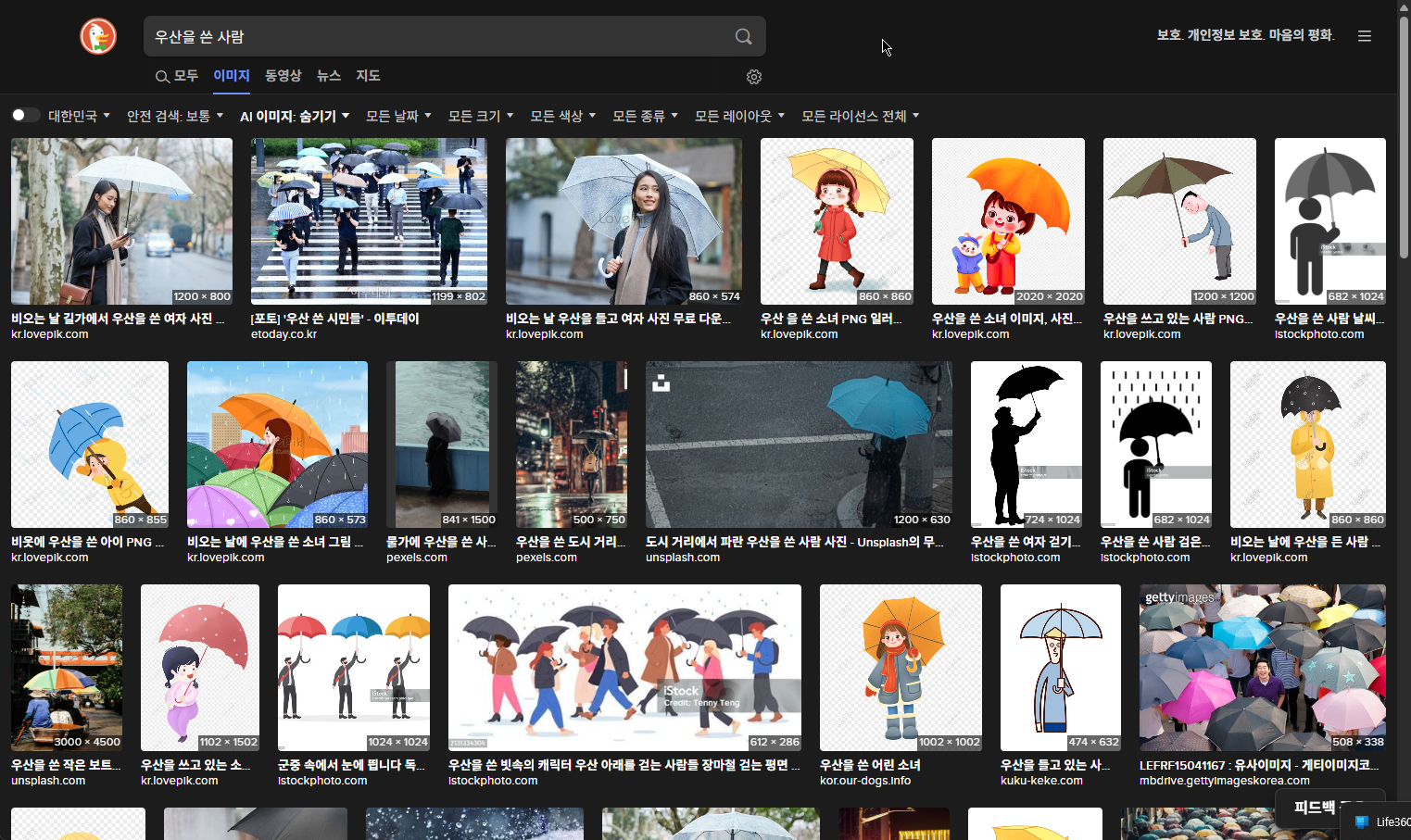Open the settings gear below the tabs

coord(753,77)
